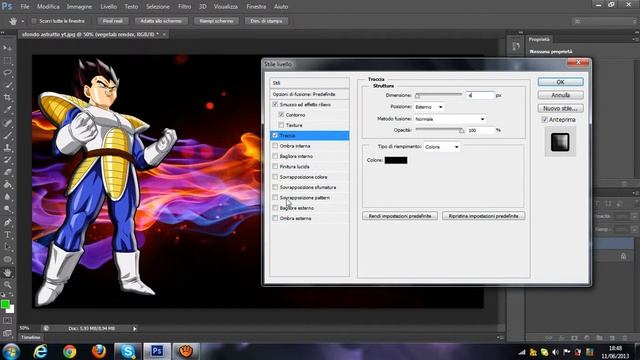Switch to the Proprietà panel tab

[x=539, y=40]
